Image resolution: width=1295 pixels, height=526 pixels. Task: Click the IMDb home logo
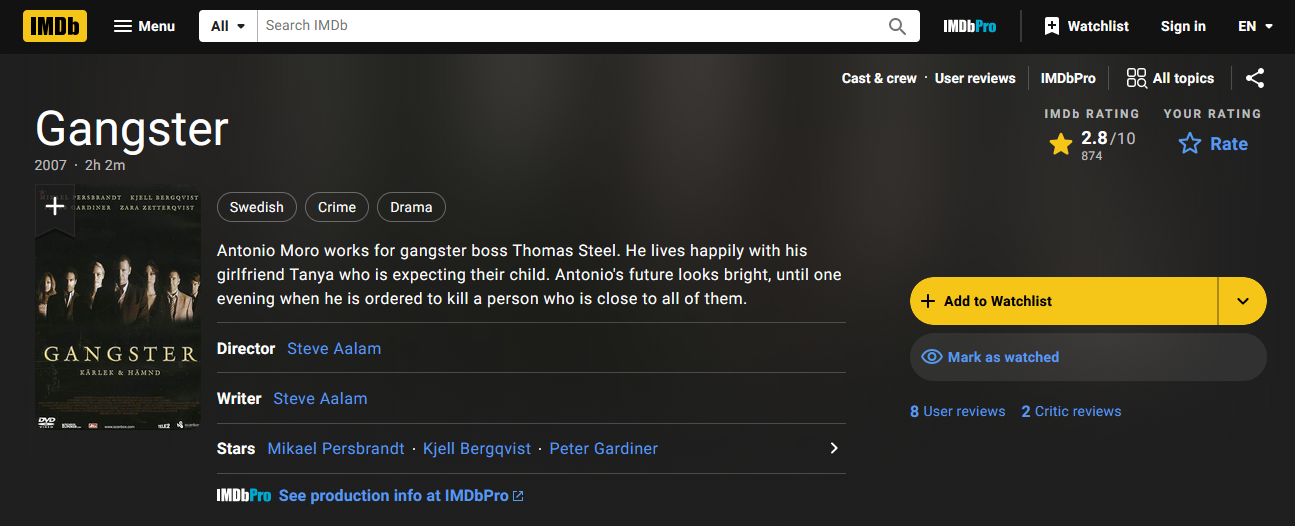click(55, 26)
